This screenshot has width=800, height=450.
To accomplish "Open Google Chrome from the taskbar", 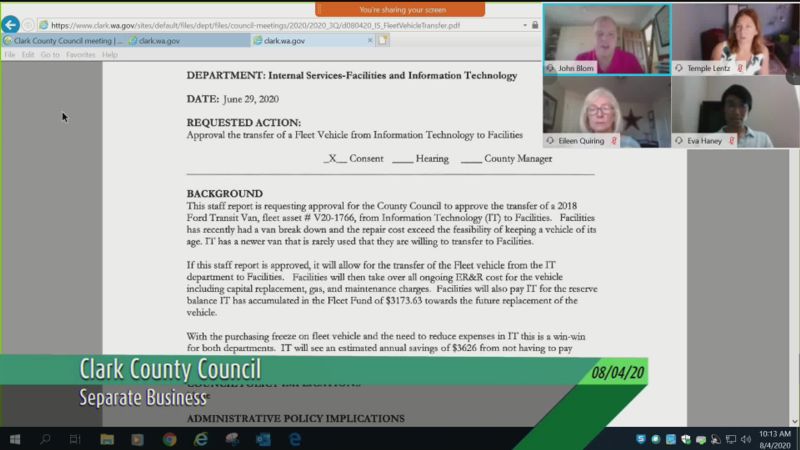I will [169, 439].
